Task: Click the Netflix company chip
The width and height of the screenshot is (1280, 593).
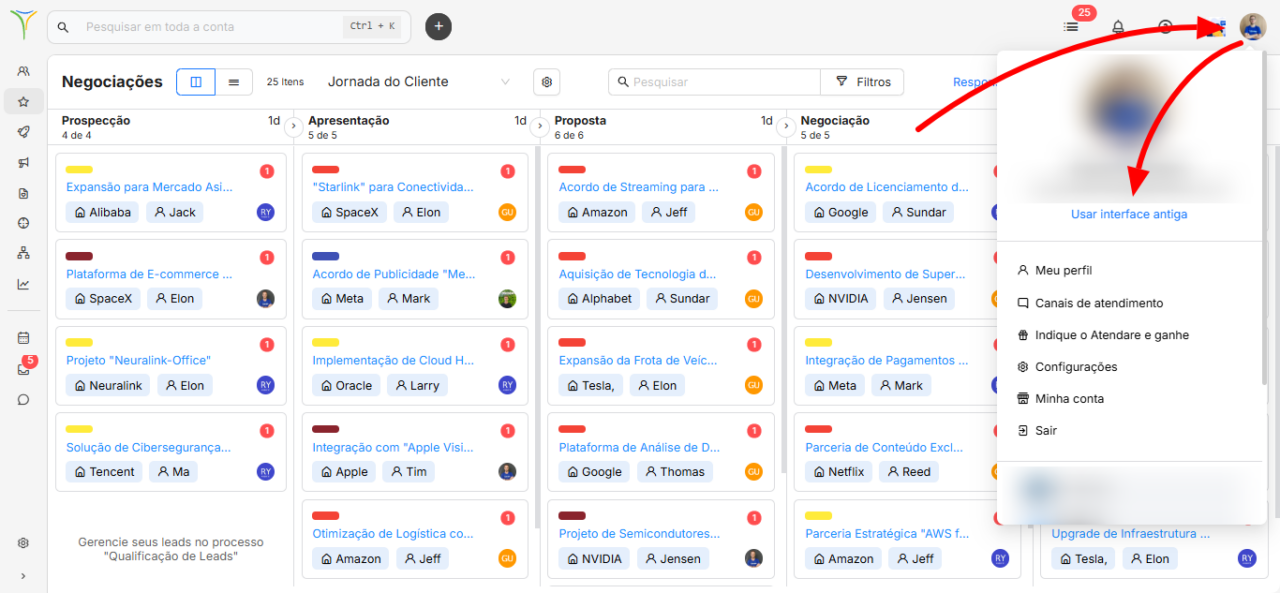Action: pyautogui.click(x=838, y=472)
